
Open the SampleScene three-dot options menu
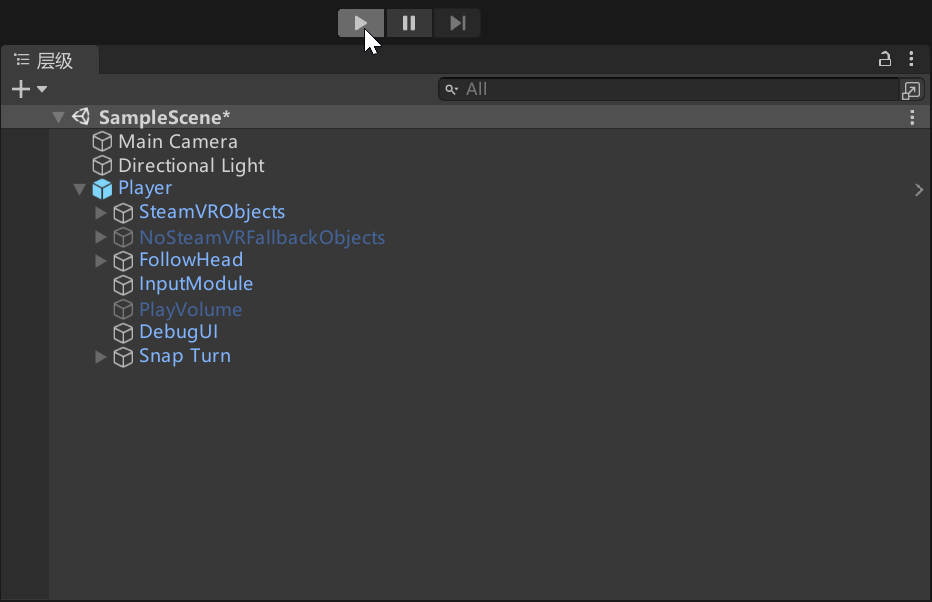912,117
